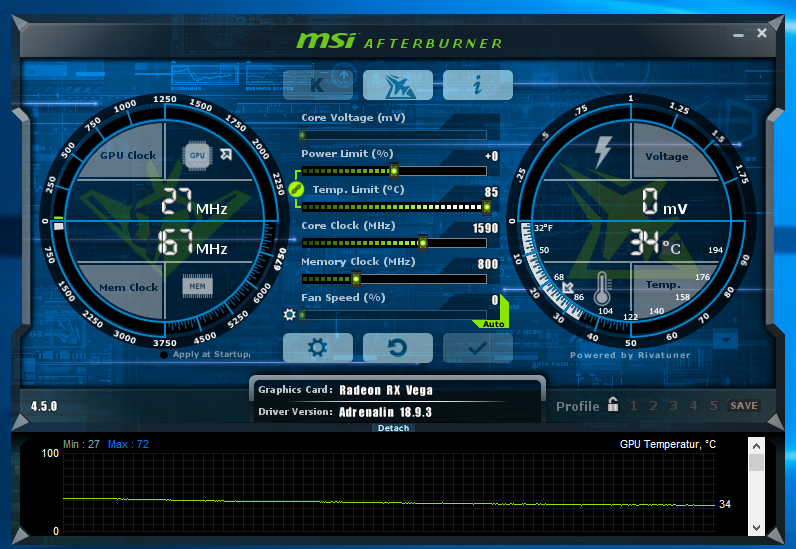Click the OC Scanner jet icon button
The height and width of the screenshot is (549, 796).
[398, 85]
